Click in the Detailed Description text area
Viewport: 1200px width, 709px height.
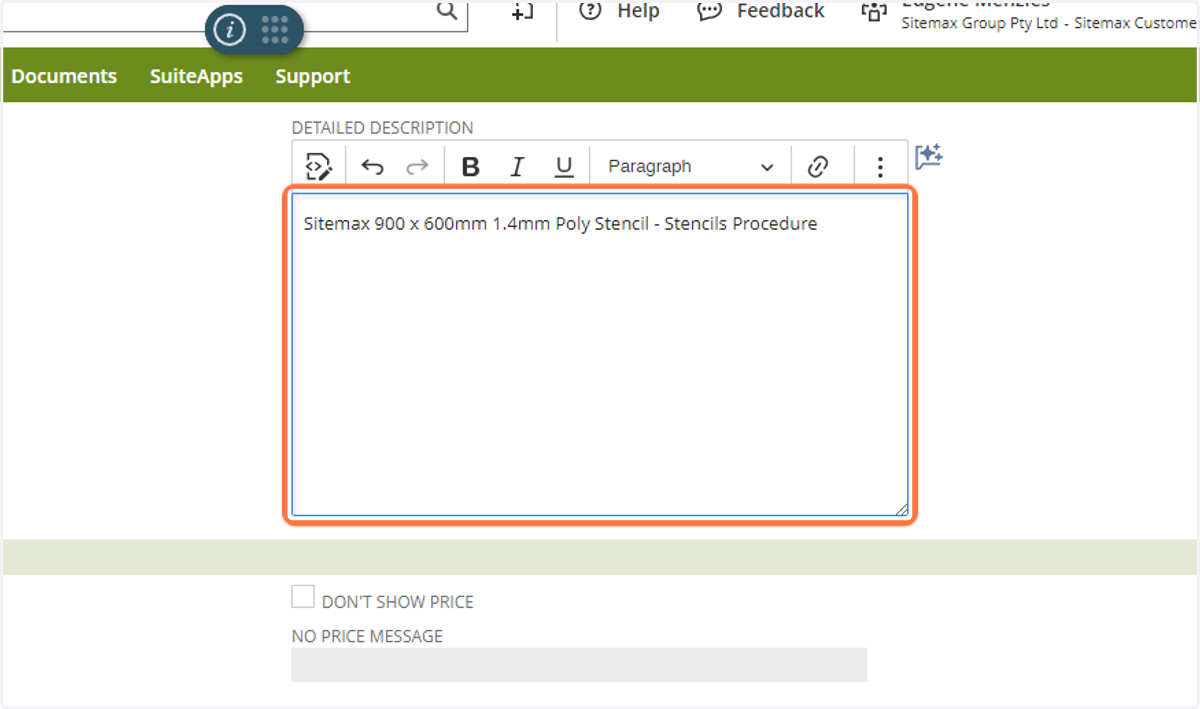600,354
